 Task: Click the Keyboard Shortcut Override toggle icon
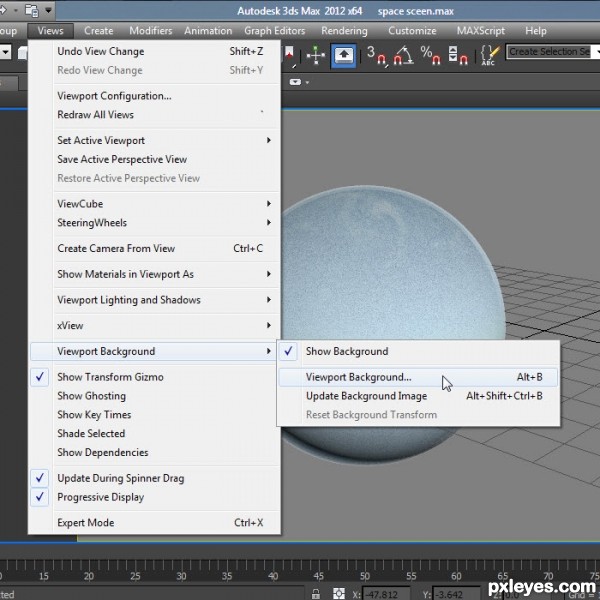pyautogui.click(x=344, y=56)
